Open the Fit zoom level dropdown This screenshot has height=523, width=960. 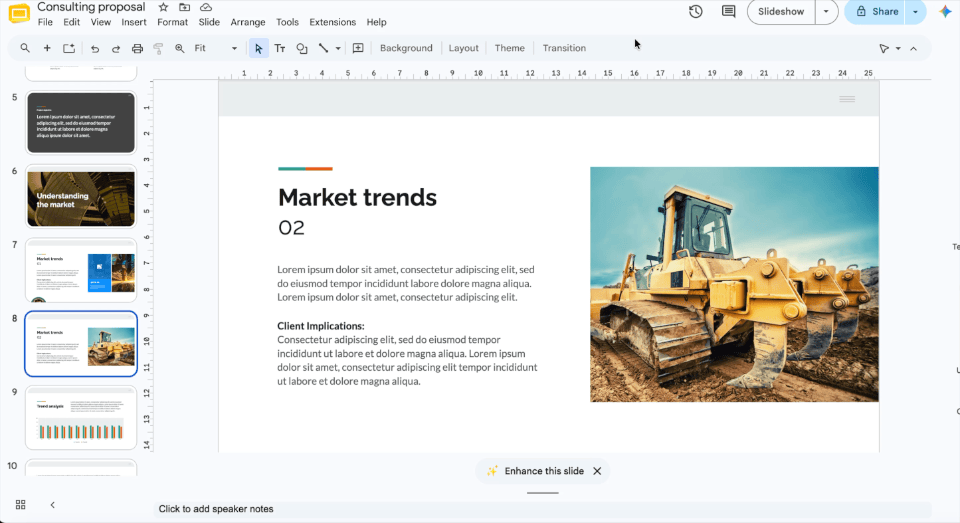tap(216, 48)
